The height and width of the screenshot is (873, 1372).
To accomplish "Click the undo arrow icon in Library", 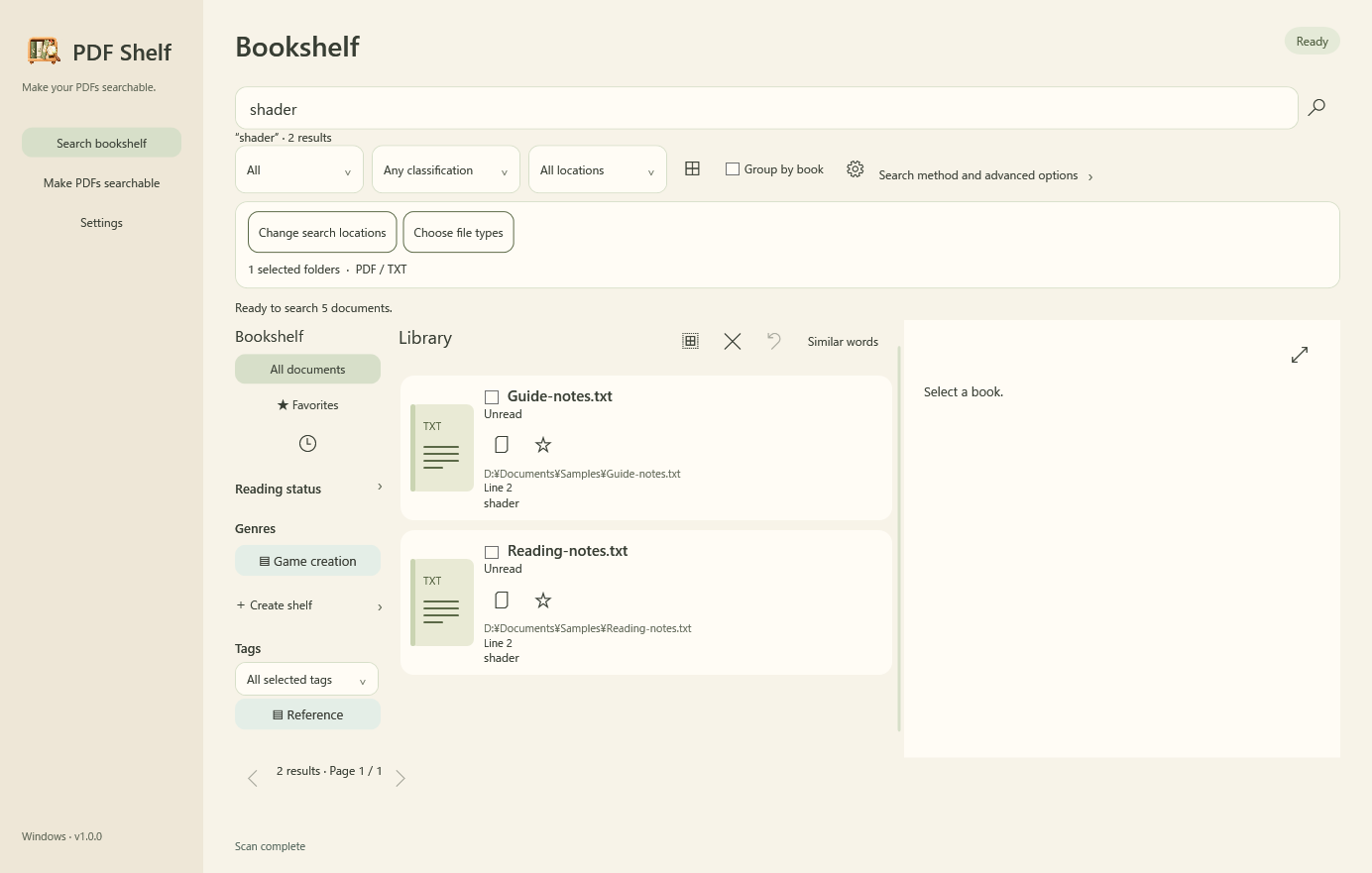I will pos(774,341).
